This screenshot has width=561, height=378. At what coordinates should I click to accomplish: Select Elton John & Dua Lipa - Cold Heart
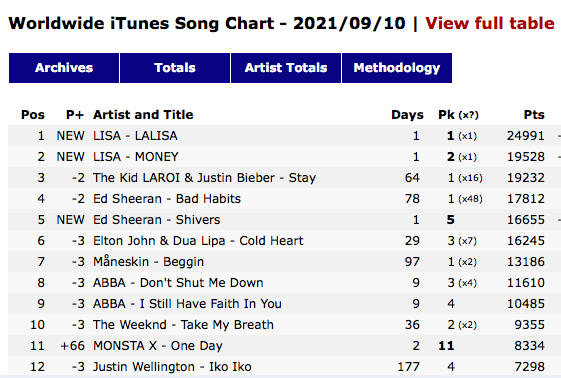(198, 241)
